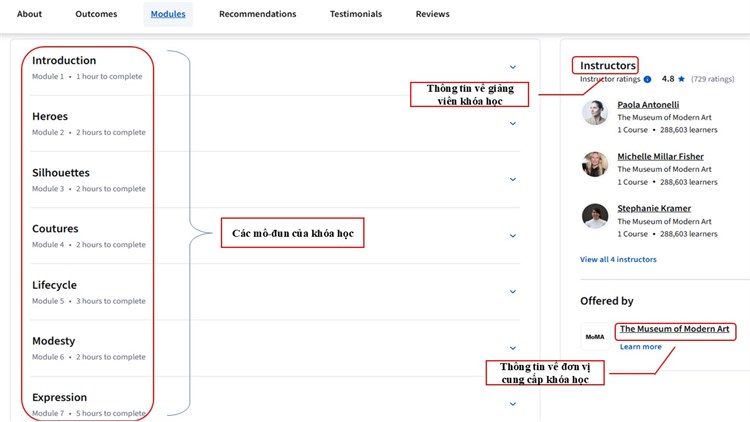The image size is (750, 422).
Task: Click the instructor ratings info icon
Action: (x=648, y=79)
